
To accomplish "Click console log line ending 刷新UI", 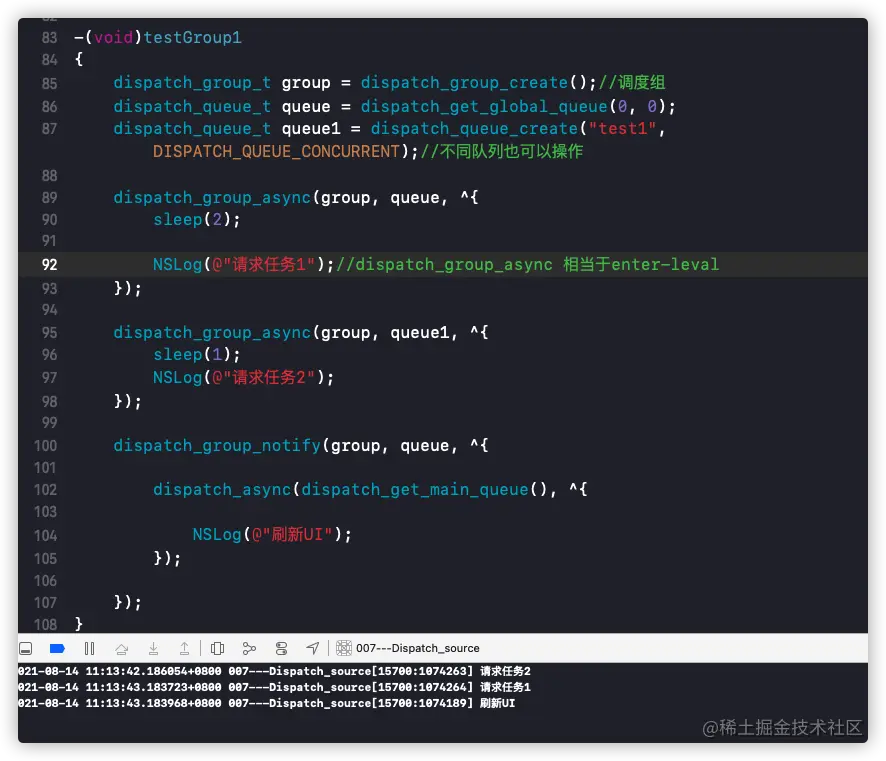I will tap(267, 703).
